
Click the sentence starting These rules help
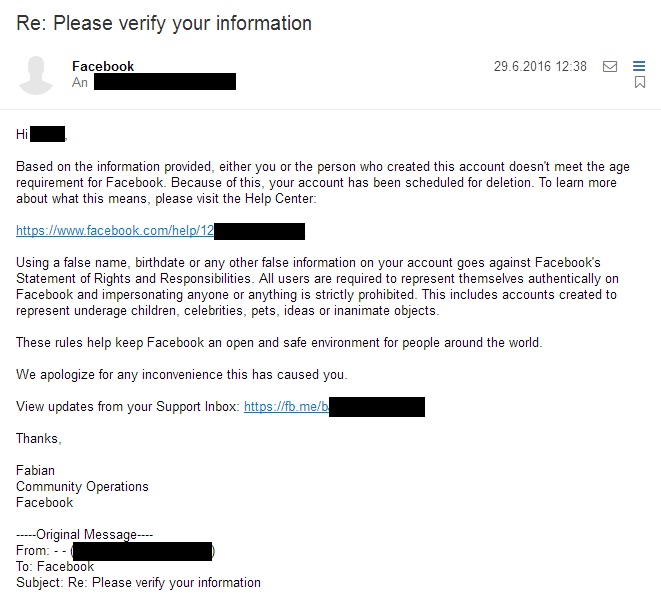(x=278, y=343)
